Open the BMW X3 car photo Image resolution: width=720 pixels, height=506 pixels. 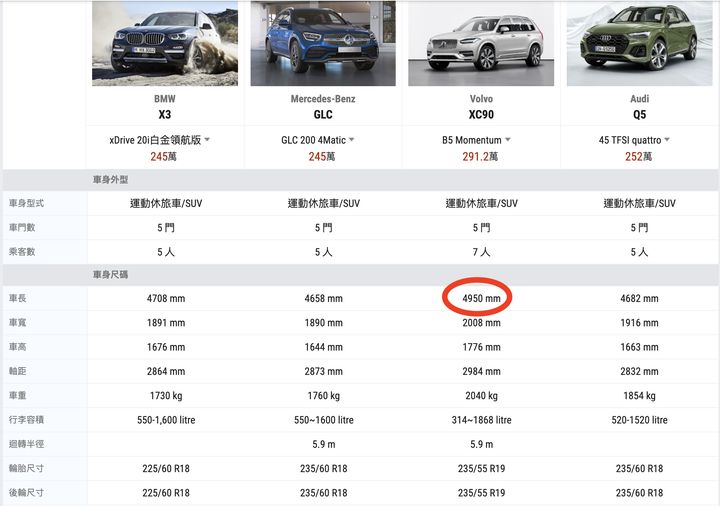[165, 43]
